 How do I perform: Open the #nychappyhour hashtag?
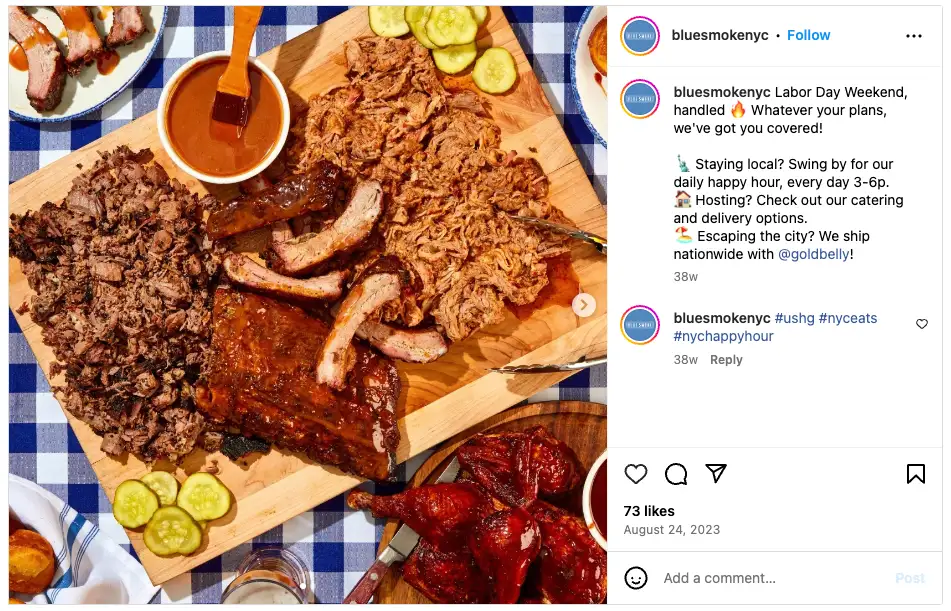pyautogui.click(x=723, y=336)
